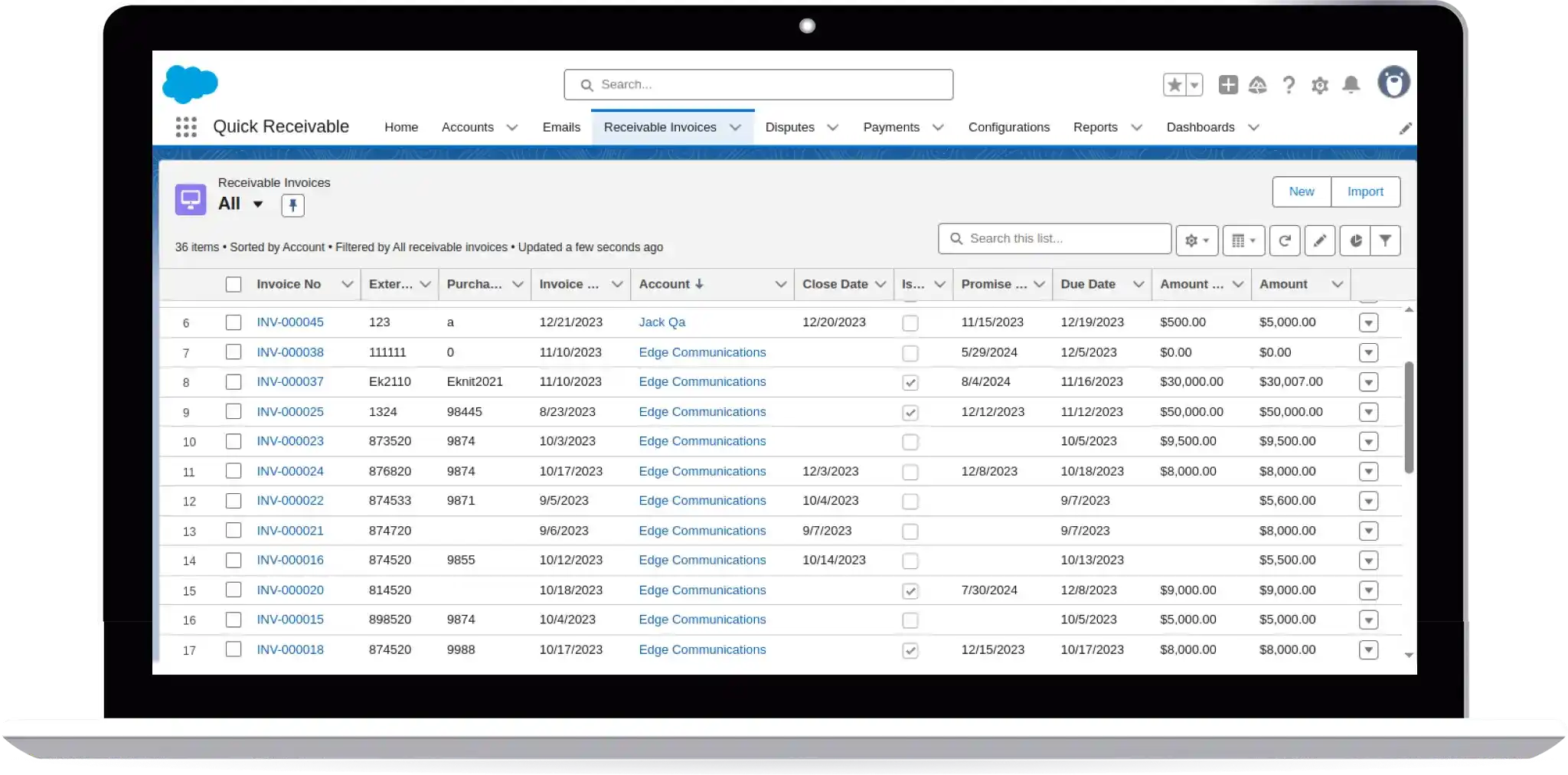Open row actions for INV-000037
The image size is (1568, 775).
[x=1369, y=382]
